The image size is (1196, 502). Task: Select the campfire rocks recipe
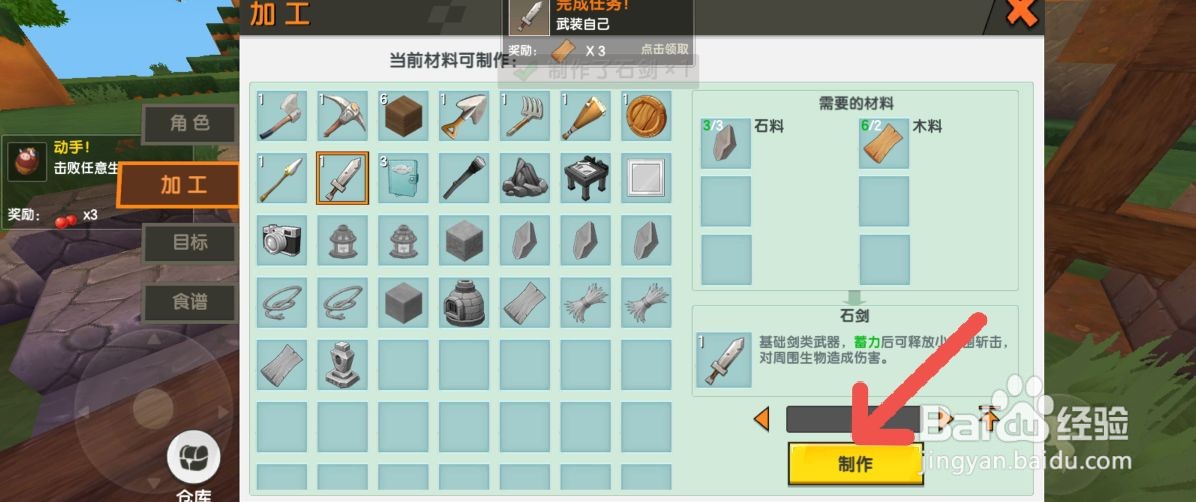pos(525,178)
